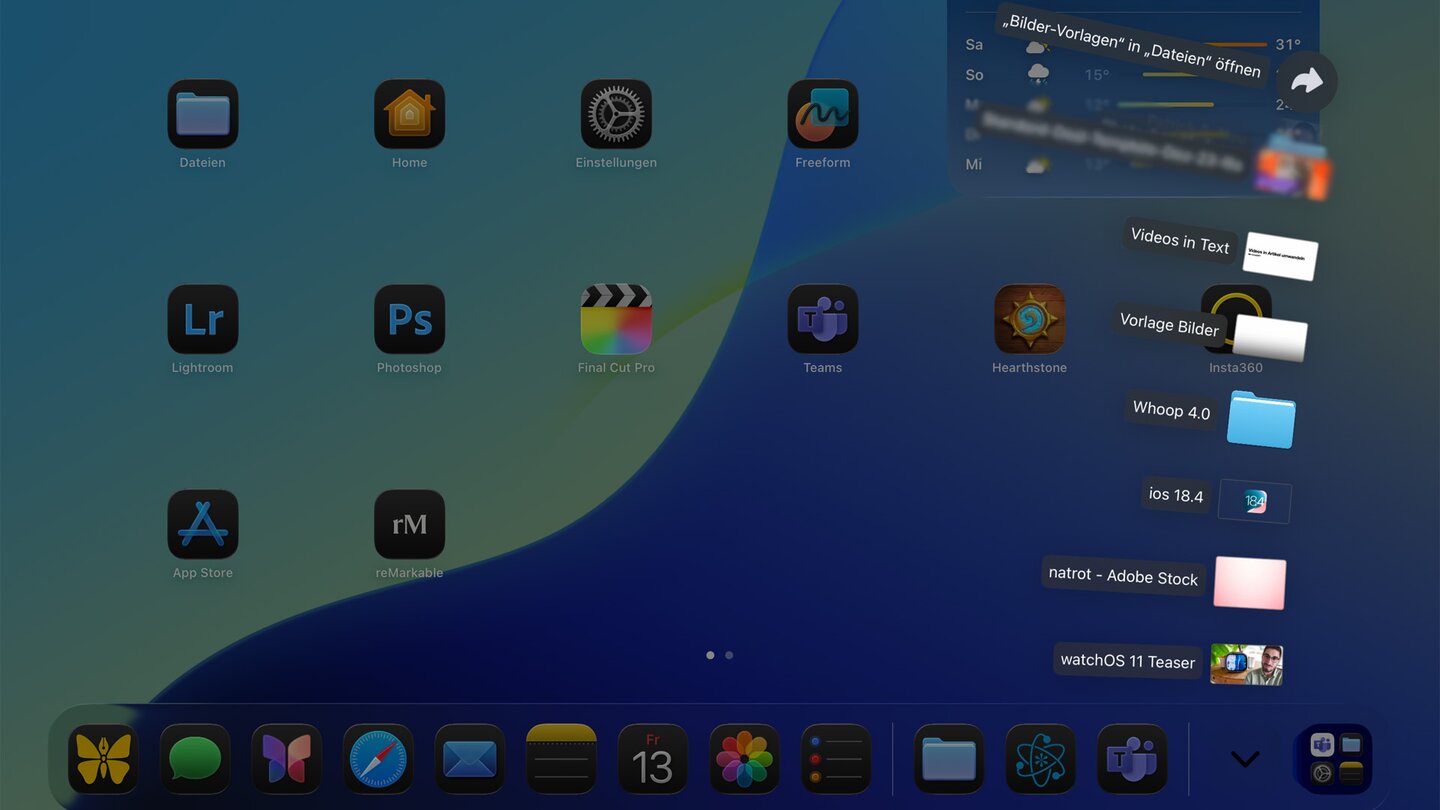This screenshot has width=1440, height=810.
Task: Open the Photos app in dock
Action: coord(744,759)
